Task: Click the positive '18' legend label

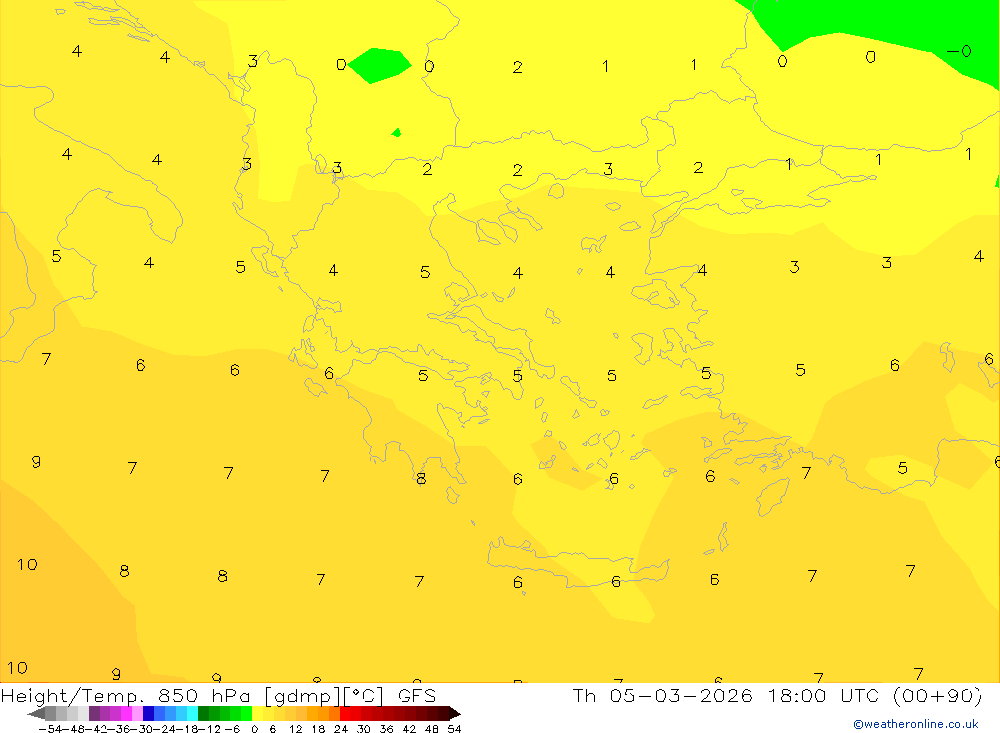Action: tap(318, 729)
